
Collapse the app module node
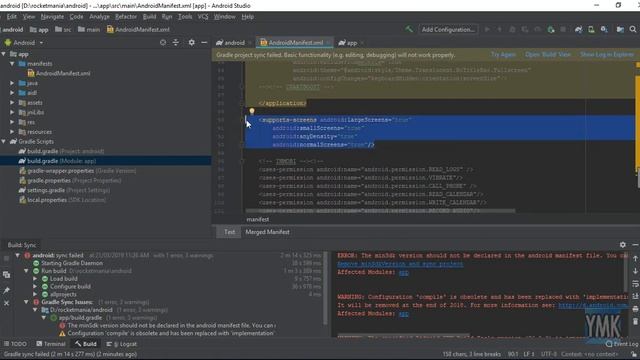[4, 54]
